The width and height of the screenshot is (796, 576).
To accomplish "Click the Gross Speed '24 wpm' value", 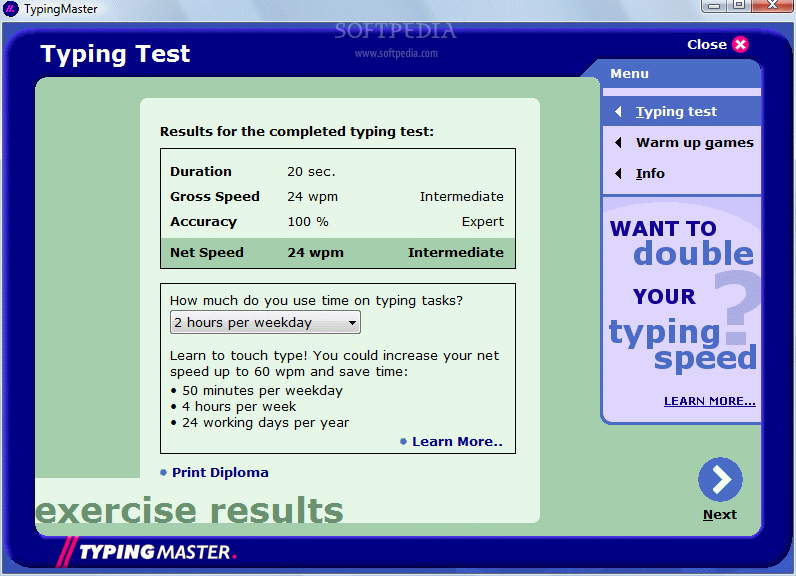I will pos(313,197).
